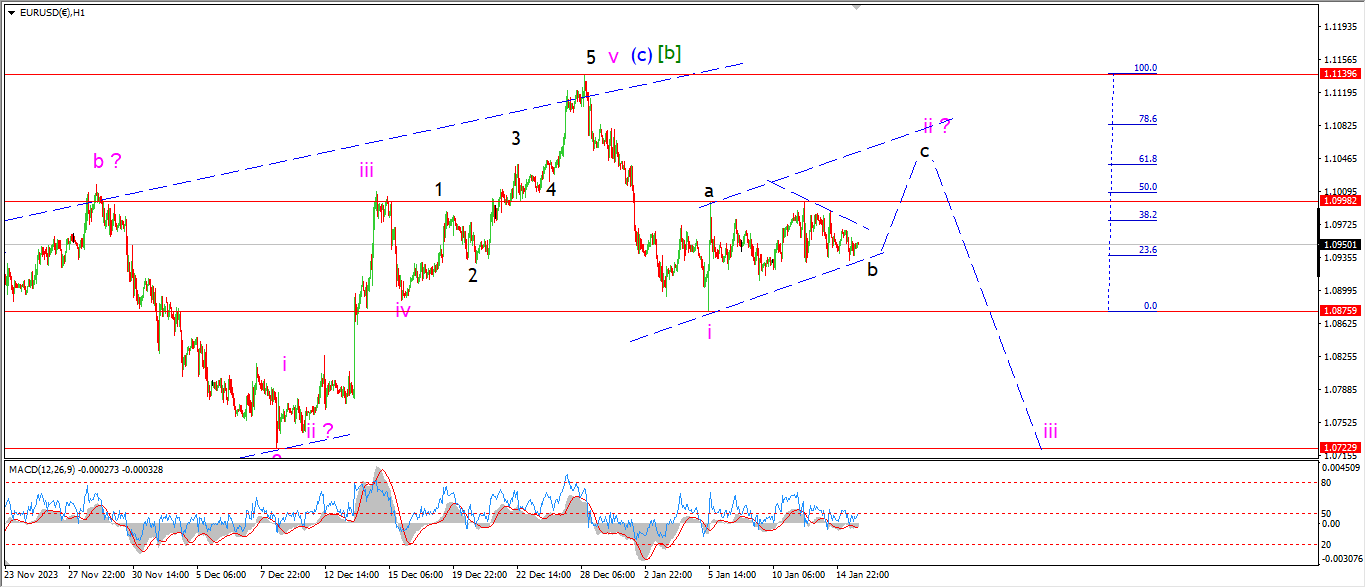Select the red 1.08759 price level tag
This screenshot has width=1366, height=588.
pyautogui.click(x=1338, y=311)
